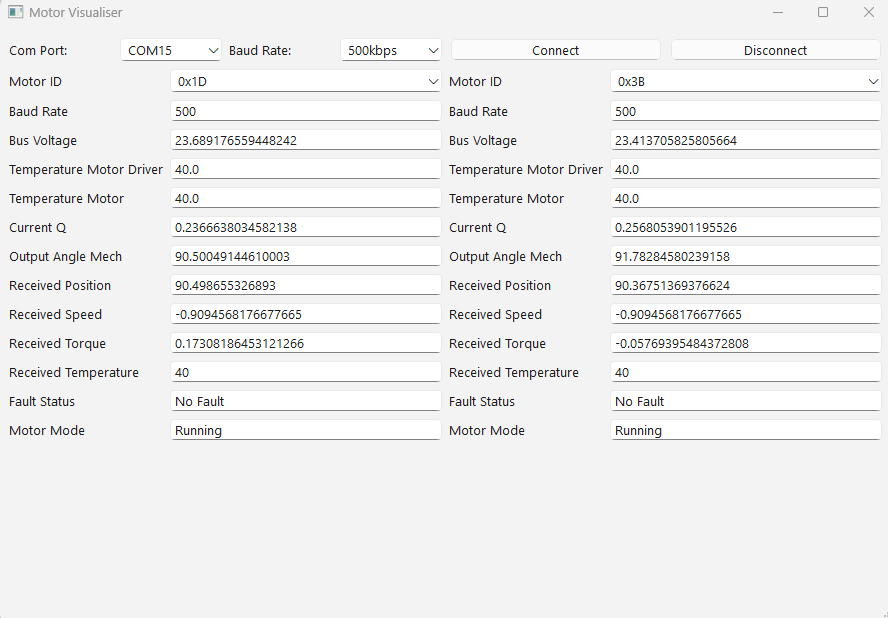Screen dimensions: 888x618
Task: Click the Motor Visualiser app icon in title bar
Action: coord(15,13)
